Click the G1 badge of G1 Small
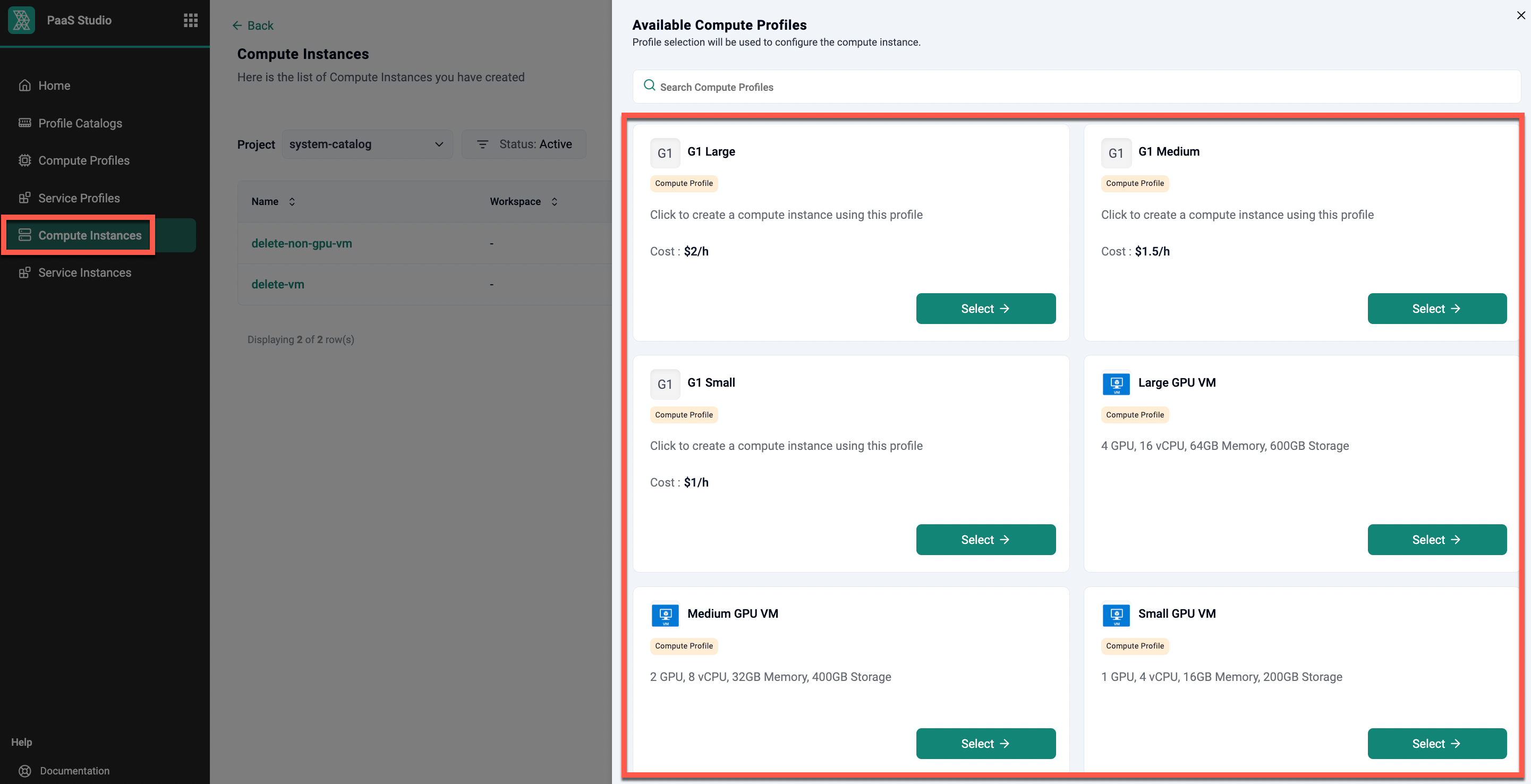Image resolution: width=1531 pixels, height=784 pixels. pos(665,385)
